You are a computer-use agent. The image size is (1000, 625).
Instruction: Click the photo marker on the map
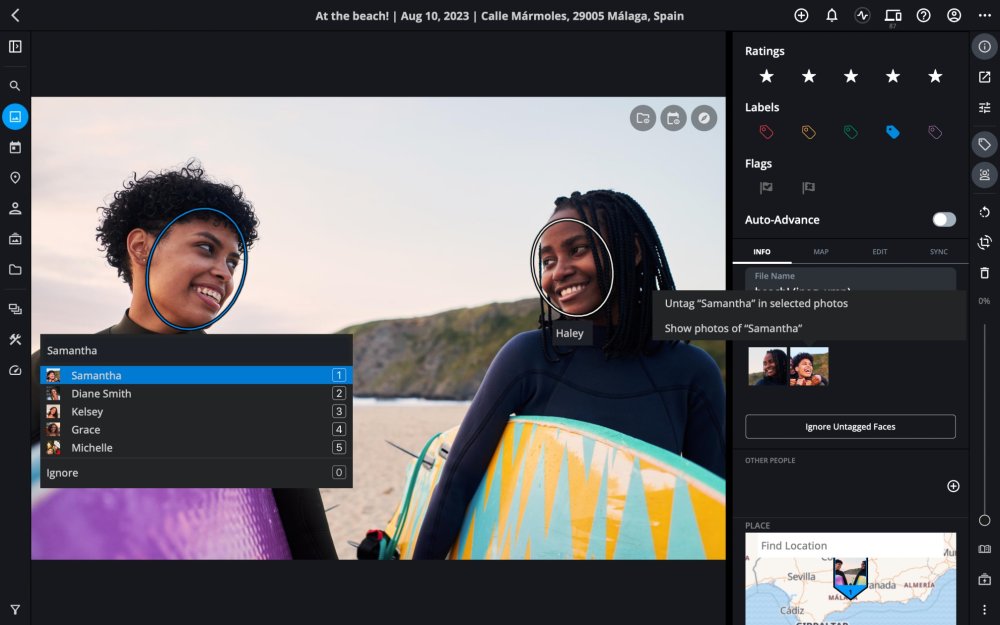pos(850,578)
